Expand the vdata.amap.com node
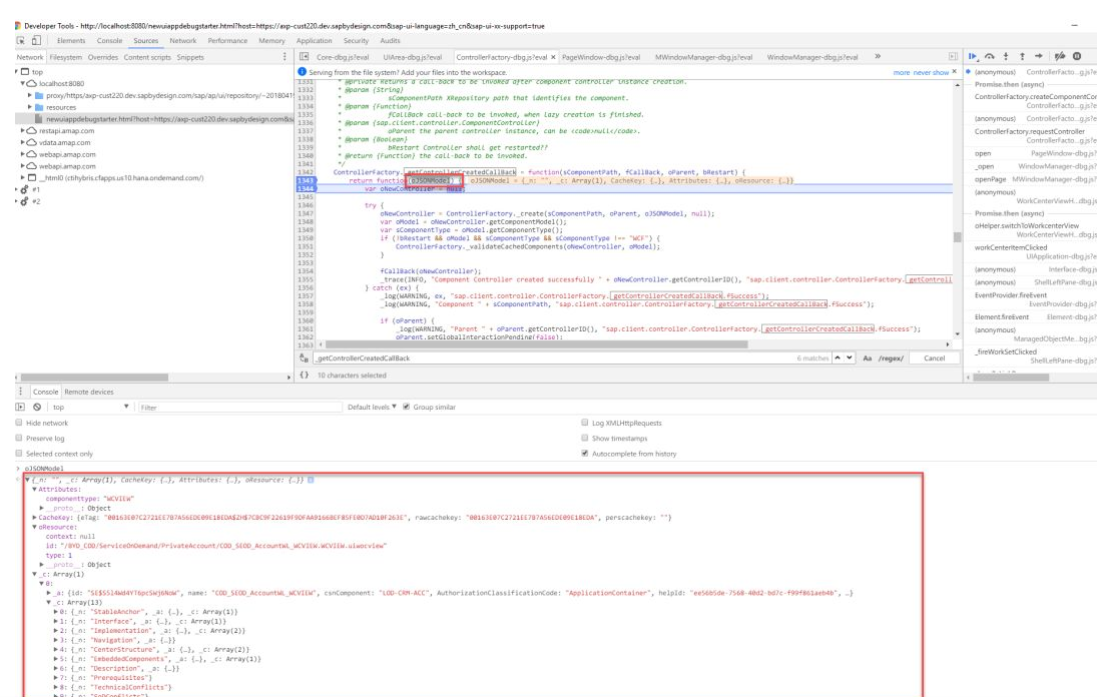Screen dimensions: 1109x697 coord(23,142)
